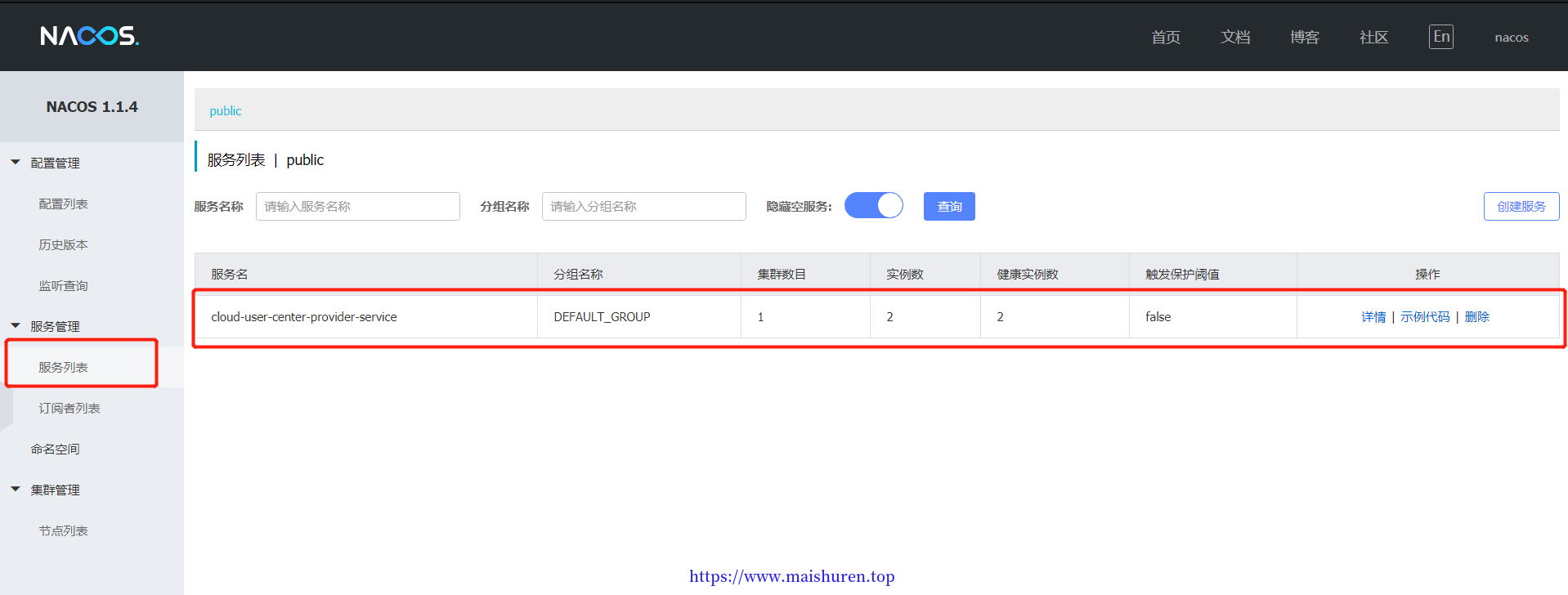
Task: Toggle the hide empty services switch
Action: [x=874, y=206]
